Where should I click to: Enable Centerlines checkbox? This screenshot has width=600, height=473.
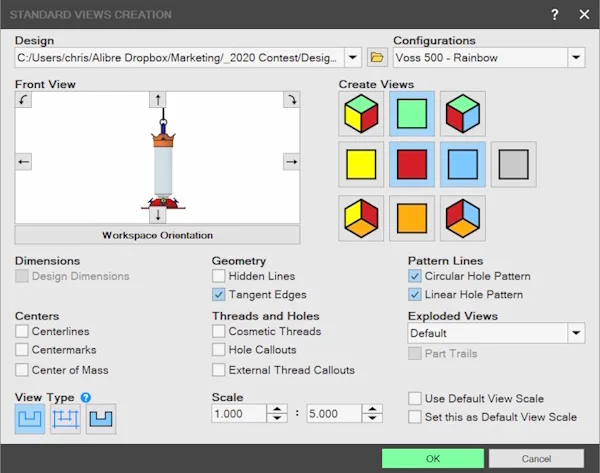point(22,331)
